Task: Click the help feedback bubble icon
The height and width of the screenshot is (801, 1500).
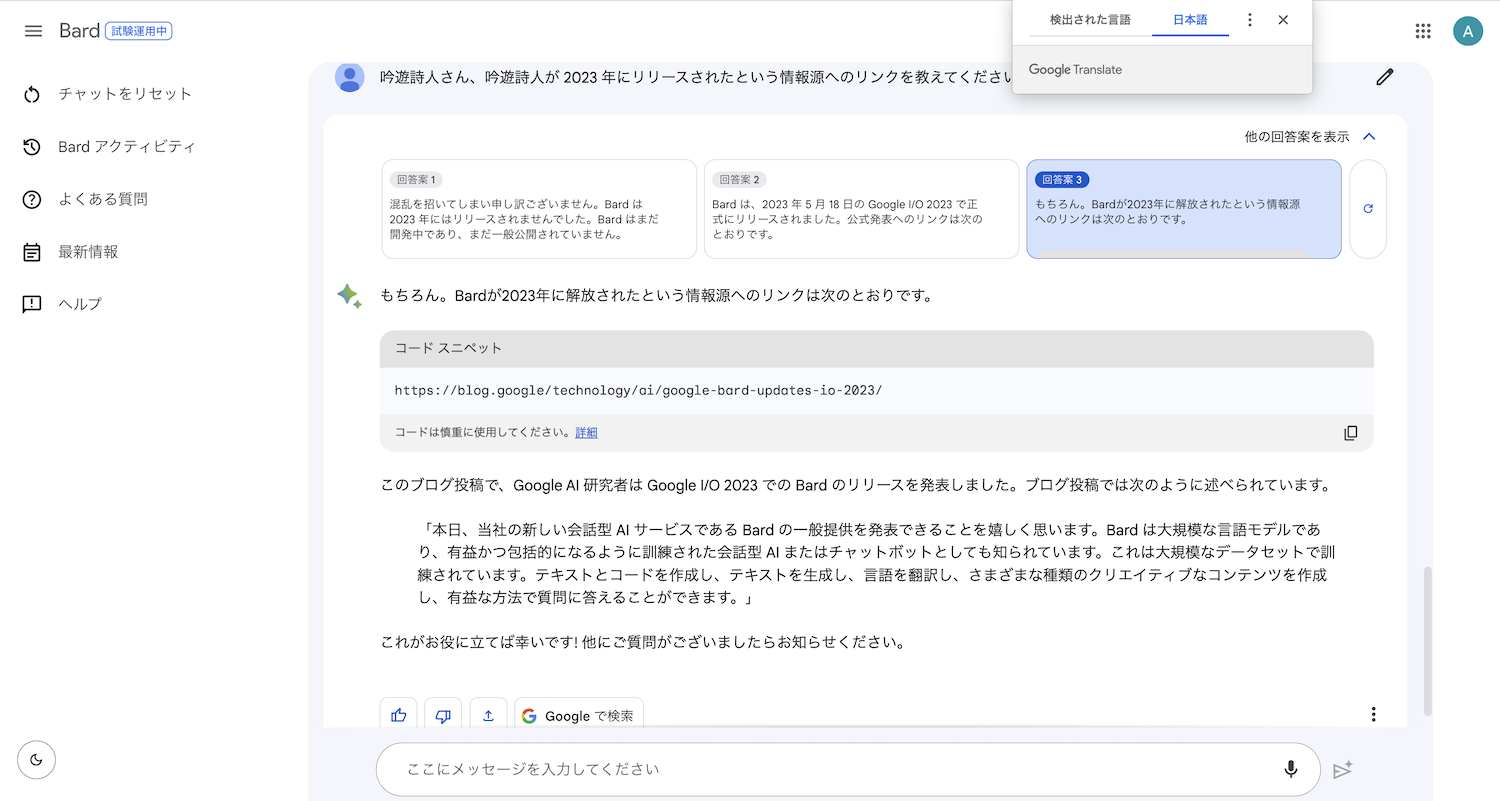Action: (x=32, y=304)
